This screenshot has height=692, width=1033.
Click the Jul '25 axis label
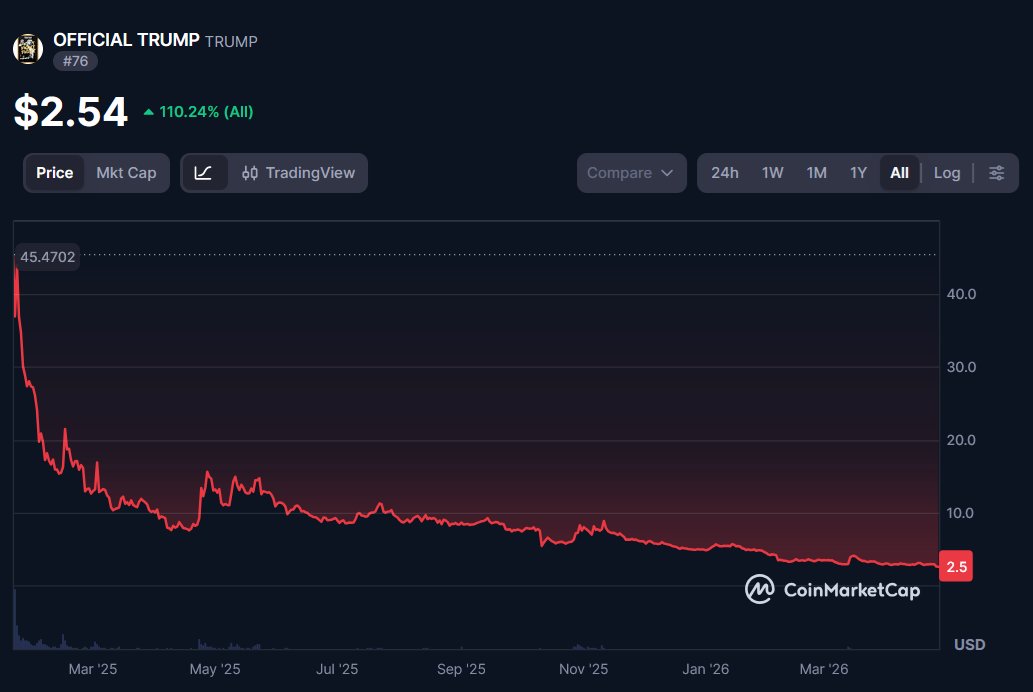[337, 669]
